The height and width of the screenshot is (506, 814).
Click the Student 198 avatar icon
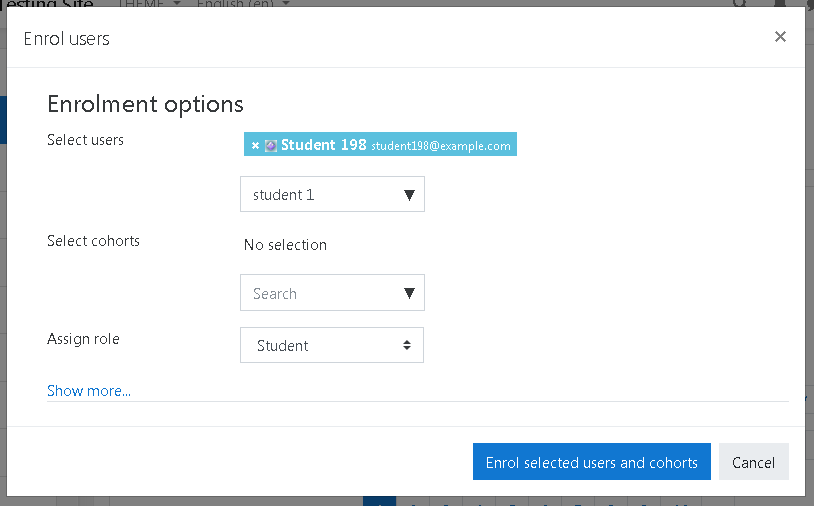point(270,145)
